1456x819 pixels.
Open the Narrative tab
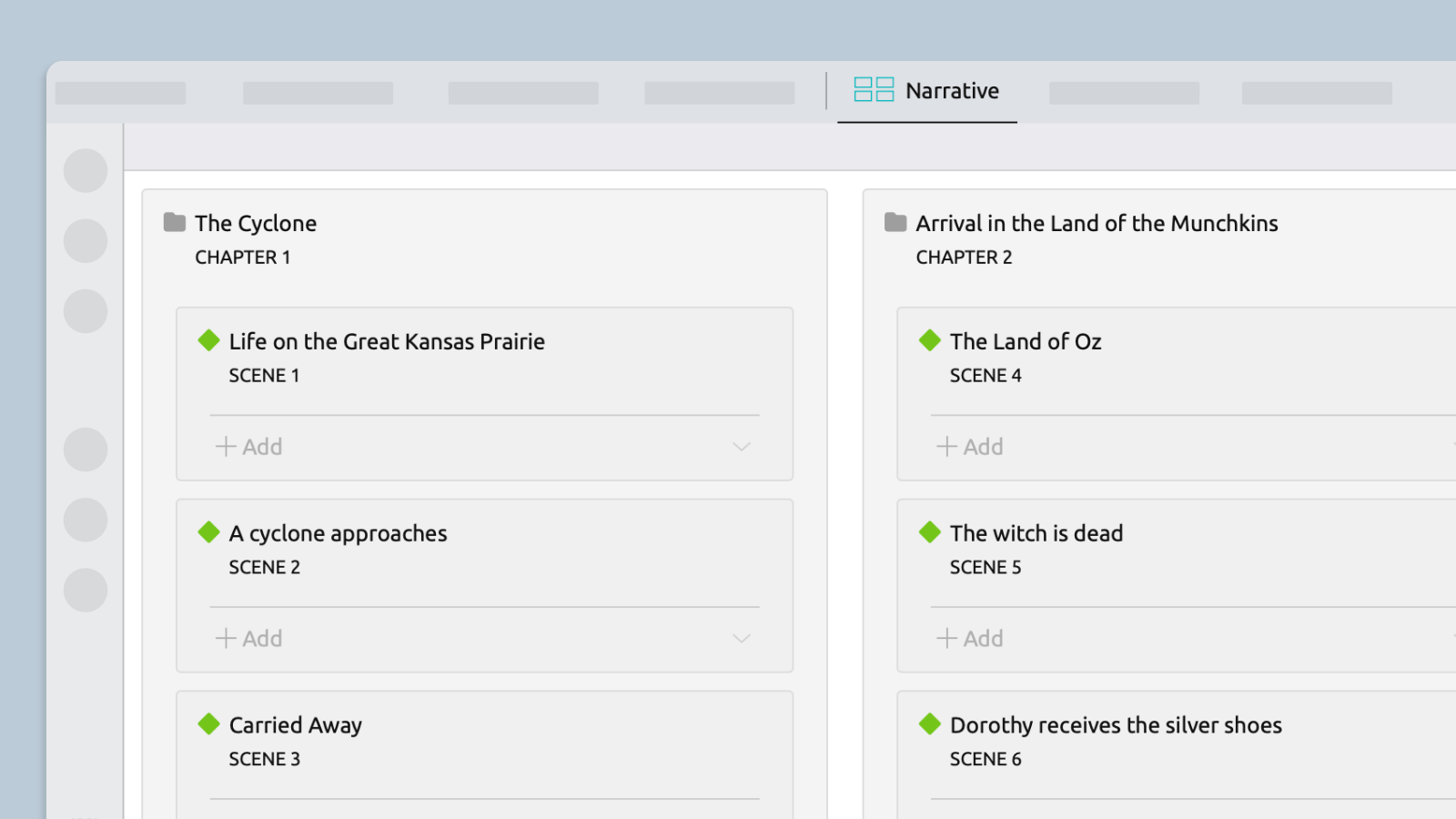click(926, 91)
